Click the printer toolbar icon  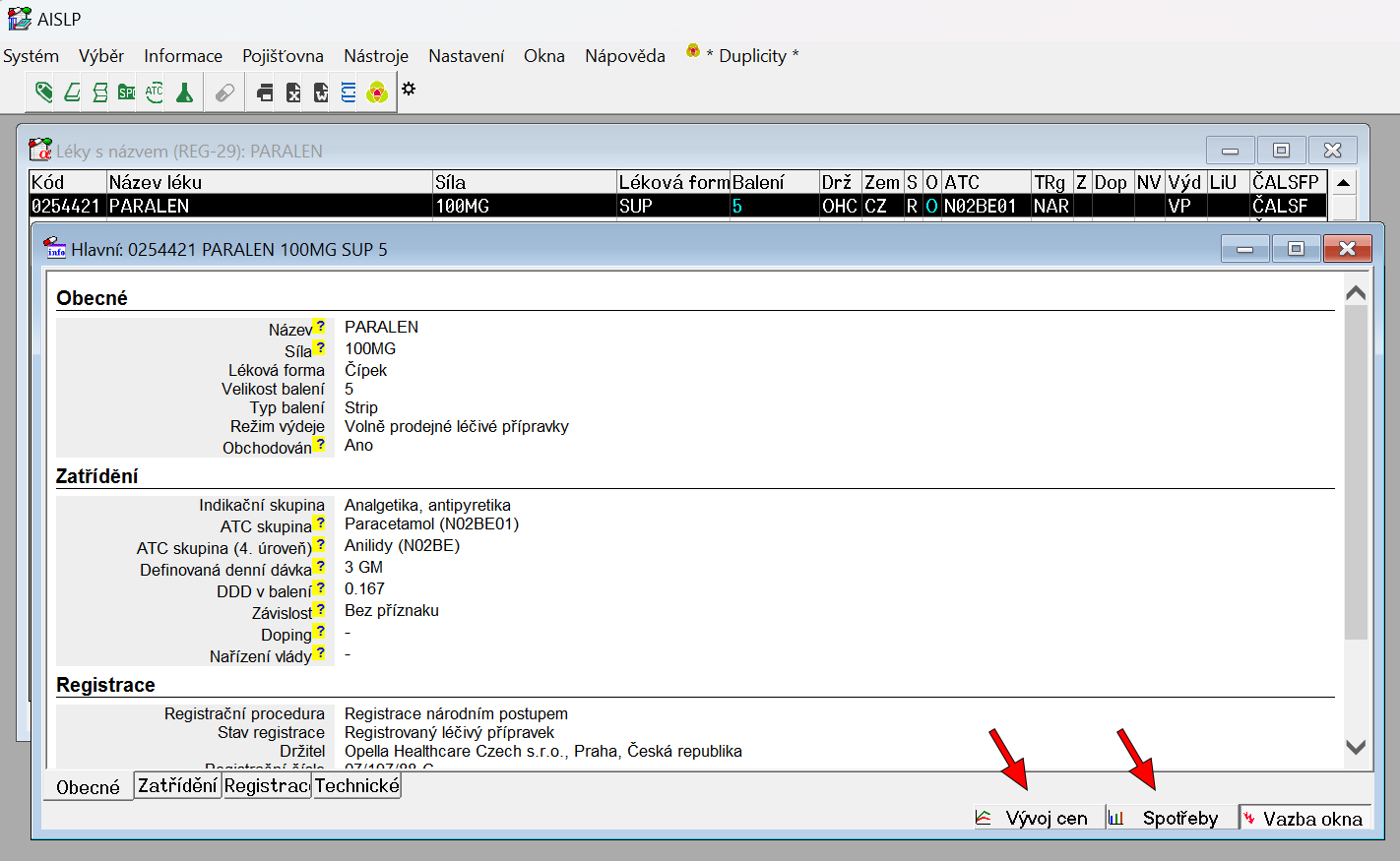point(265,92)
